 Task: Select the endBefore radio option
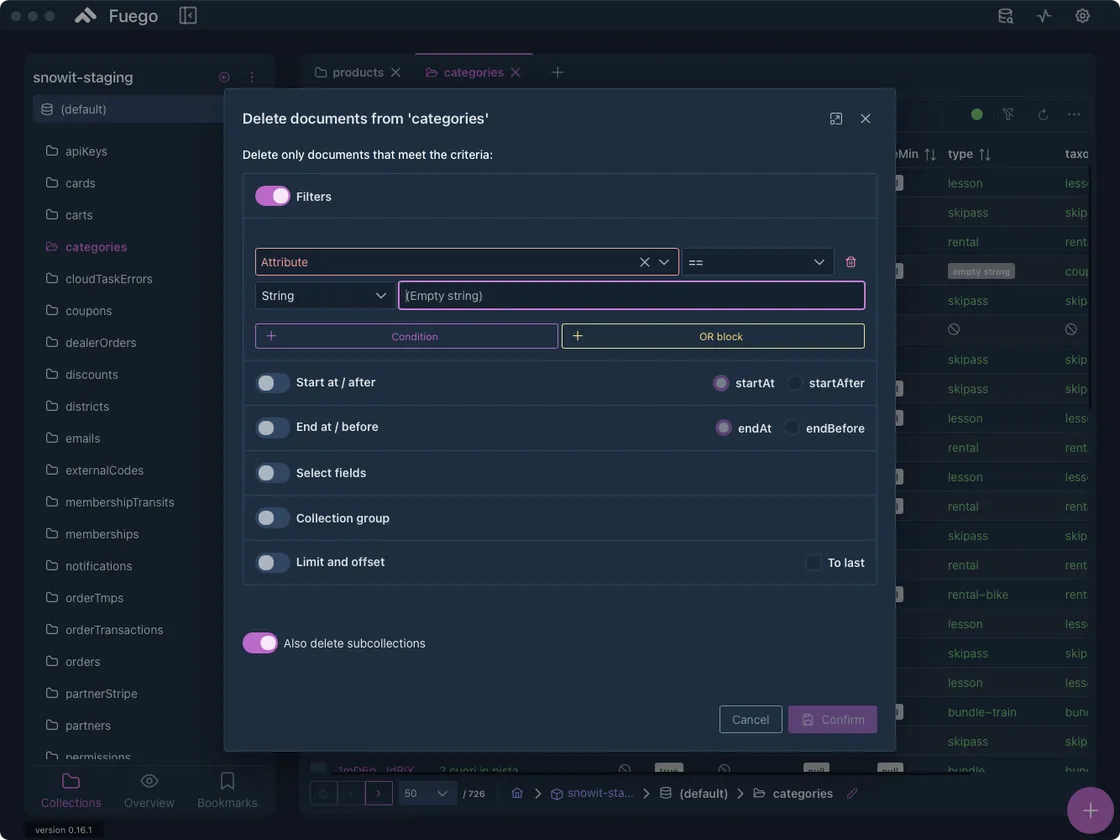pos(791,428)
